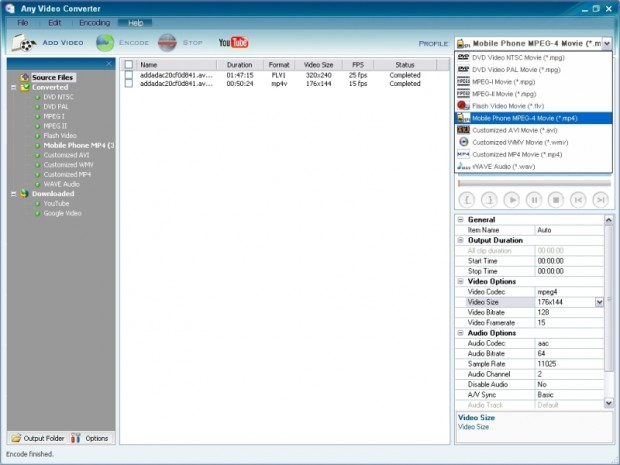Click the Play button in preview
Screen dimensions: 620x465
point(512,200)
